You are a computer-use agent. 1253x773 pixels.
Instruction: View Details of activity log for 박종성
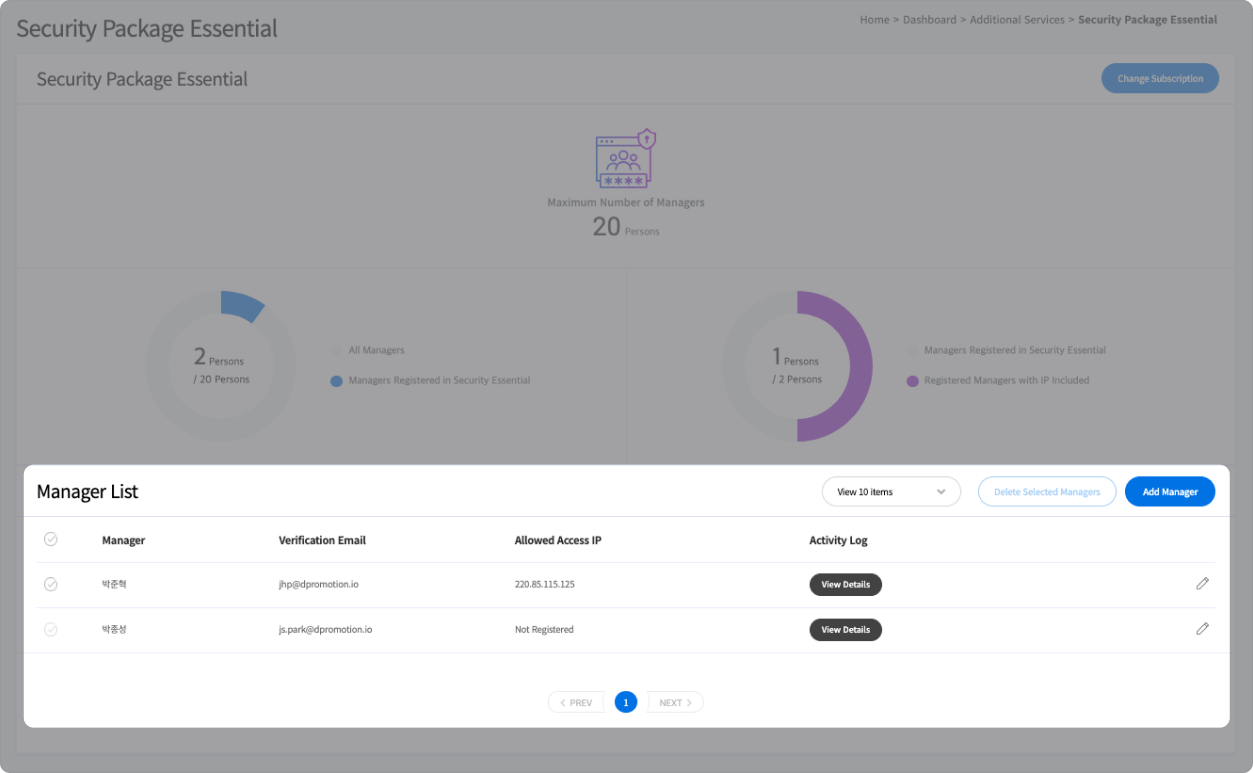[845, 630]
